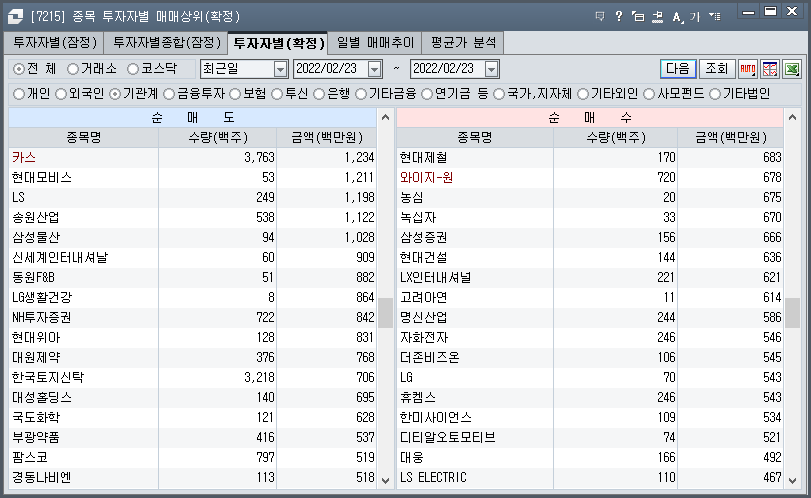Image resolution: width=811 pixels, height=498 pixels.
Task: Choose the 금융투자 radio button
Action: [169, 94]
